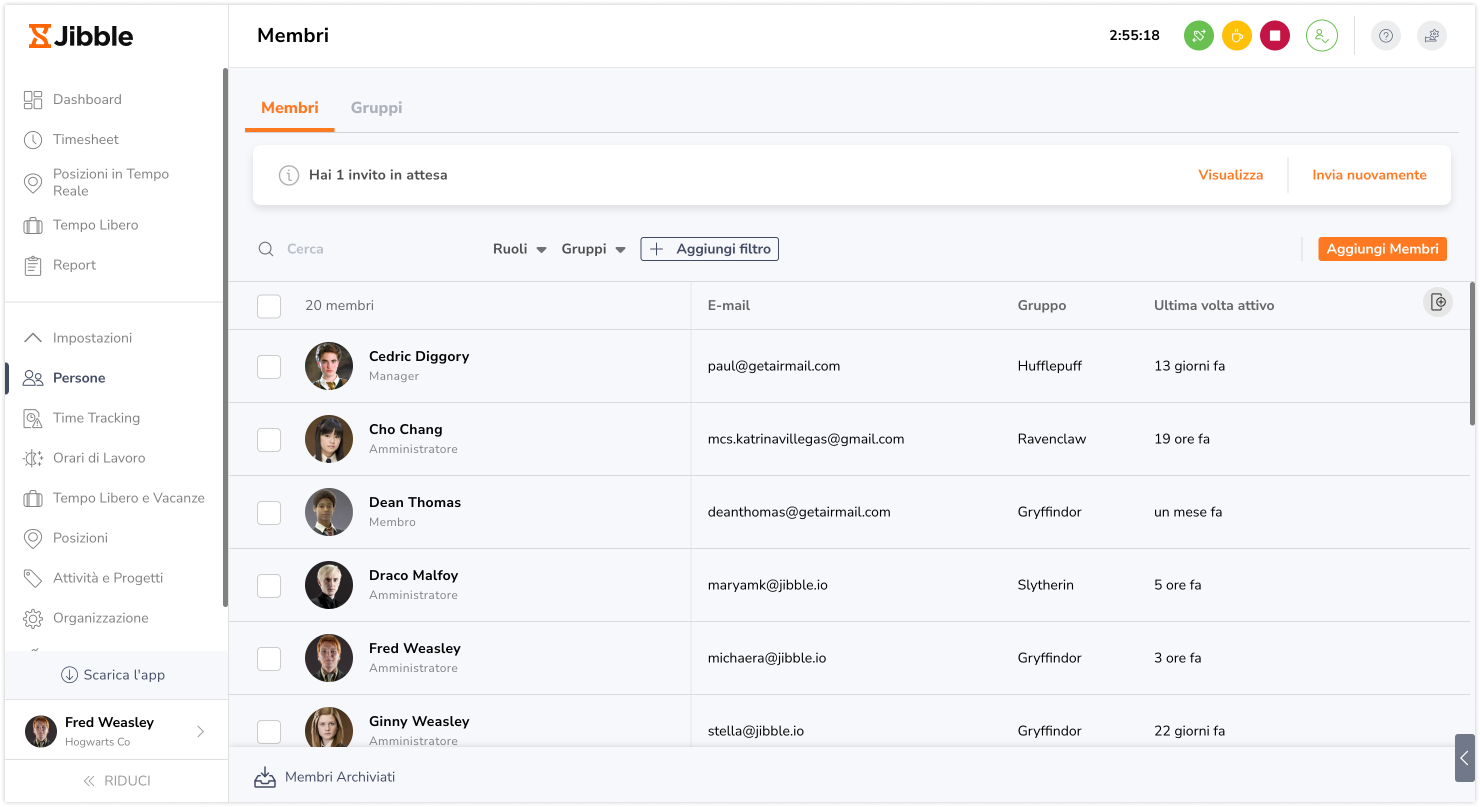The image size is (1480, 807).
Task: Click the Dashboard grid icon
Action: [33, 99]
